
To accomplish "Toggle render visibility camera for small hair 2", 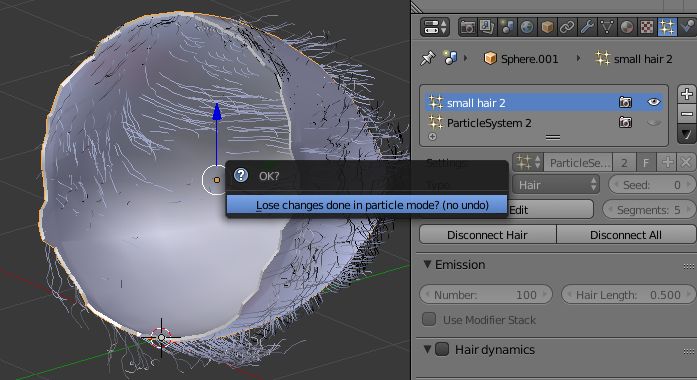I will coord(625,103).
